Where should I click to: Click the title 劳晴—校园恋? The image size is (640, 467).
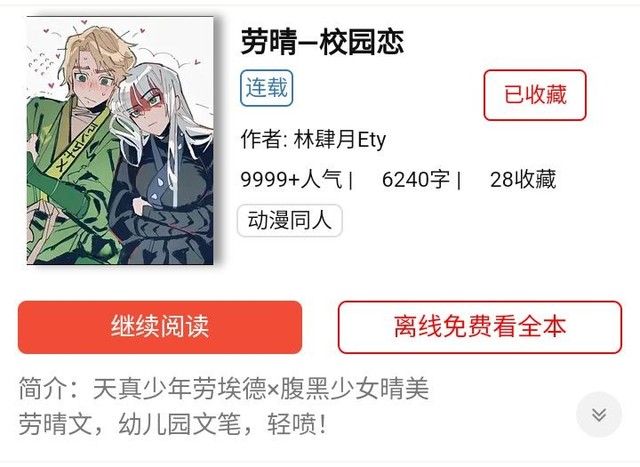click(x=322, y=42)
